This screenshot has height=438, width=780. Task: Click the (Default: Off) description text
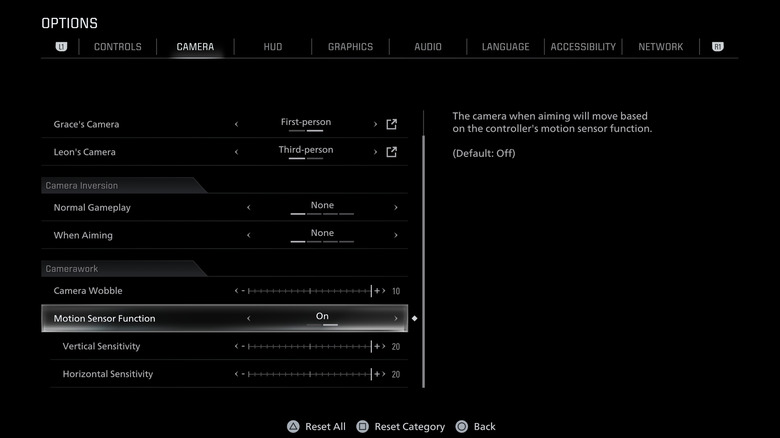coord(484,153)
